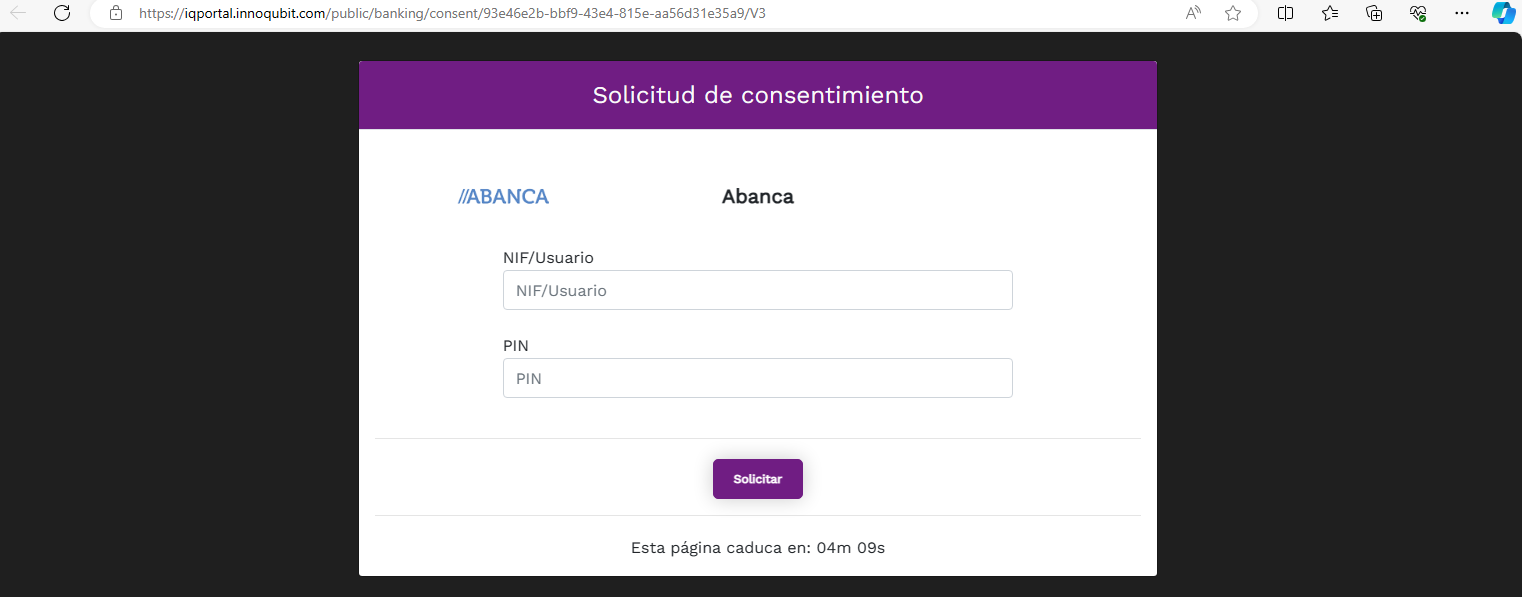This screenshot has width=1522, height=597.
Task: Click the NIF/Usuario field label
Action: click(548, 257)
